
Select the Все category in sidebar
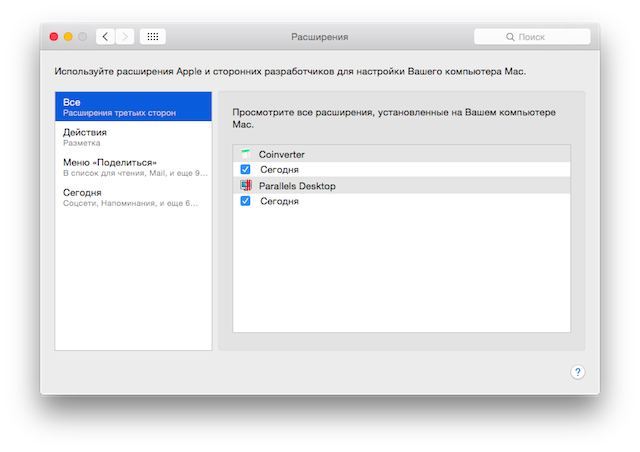coord(133,107)
